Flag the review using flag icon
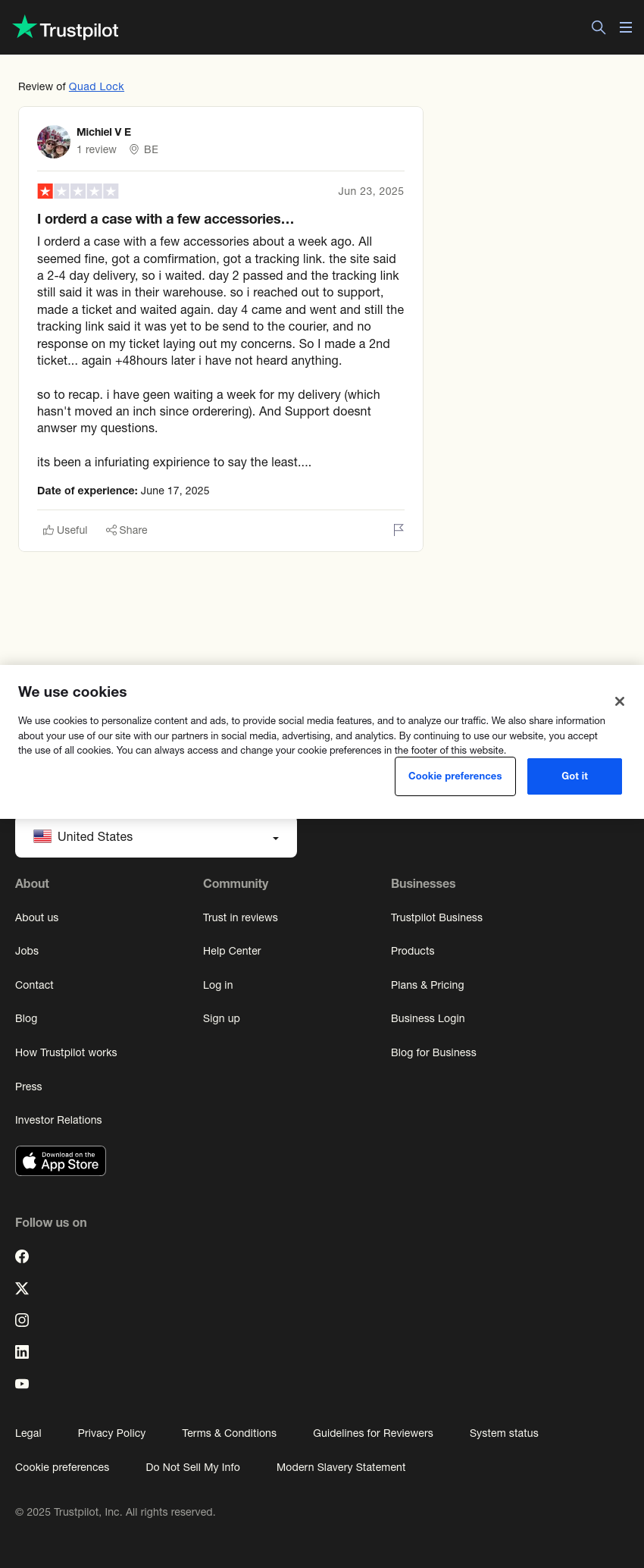Viewport: 644px width, 1568px height. click(x=399, y=530)
